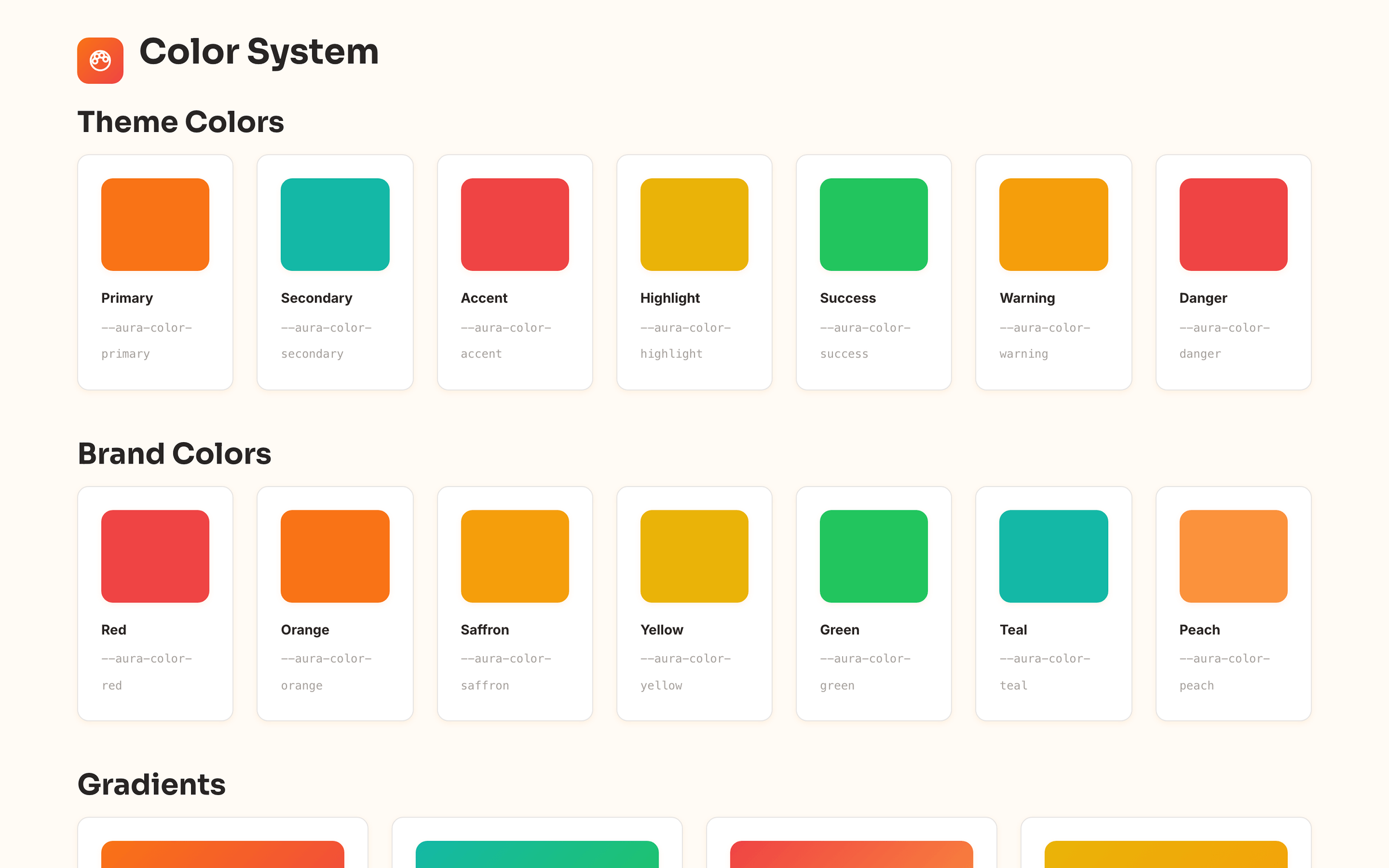Click the --aura-color-peach variable text
This screenshot has width=1389, height=868.
1225,672
